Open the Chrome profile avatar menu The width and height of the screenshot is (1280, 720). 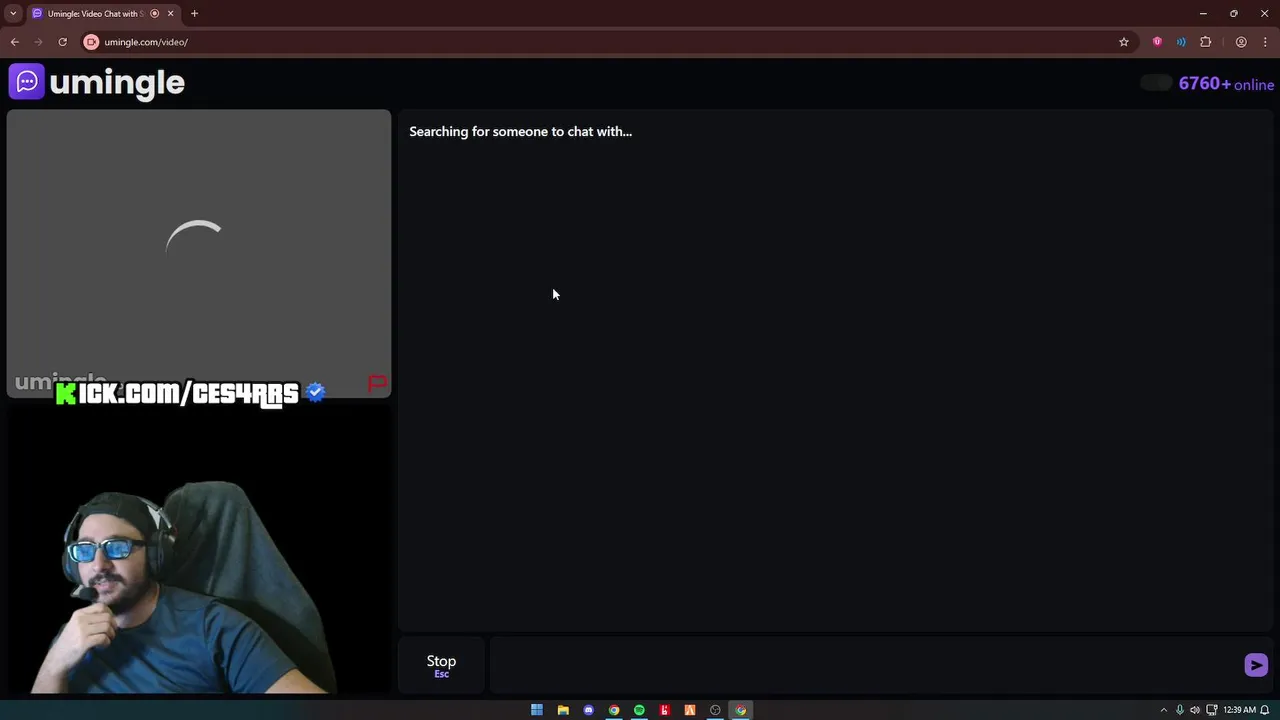coord(1241,42)
